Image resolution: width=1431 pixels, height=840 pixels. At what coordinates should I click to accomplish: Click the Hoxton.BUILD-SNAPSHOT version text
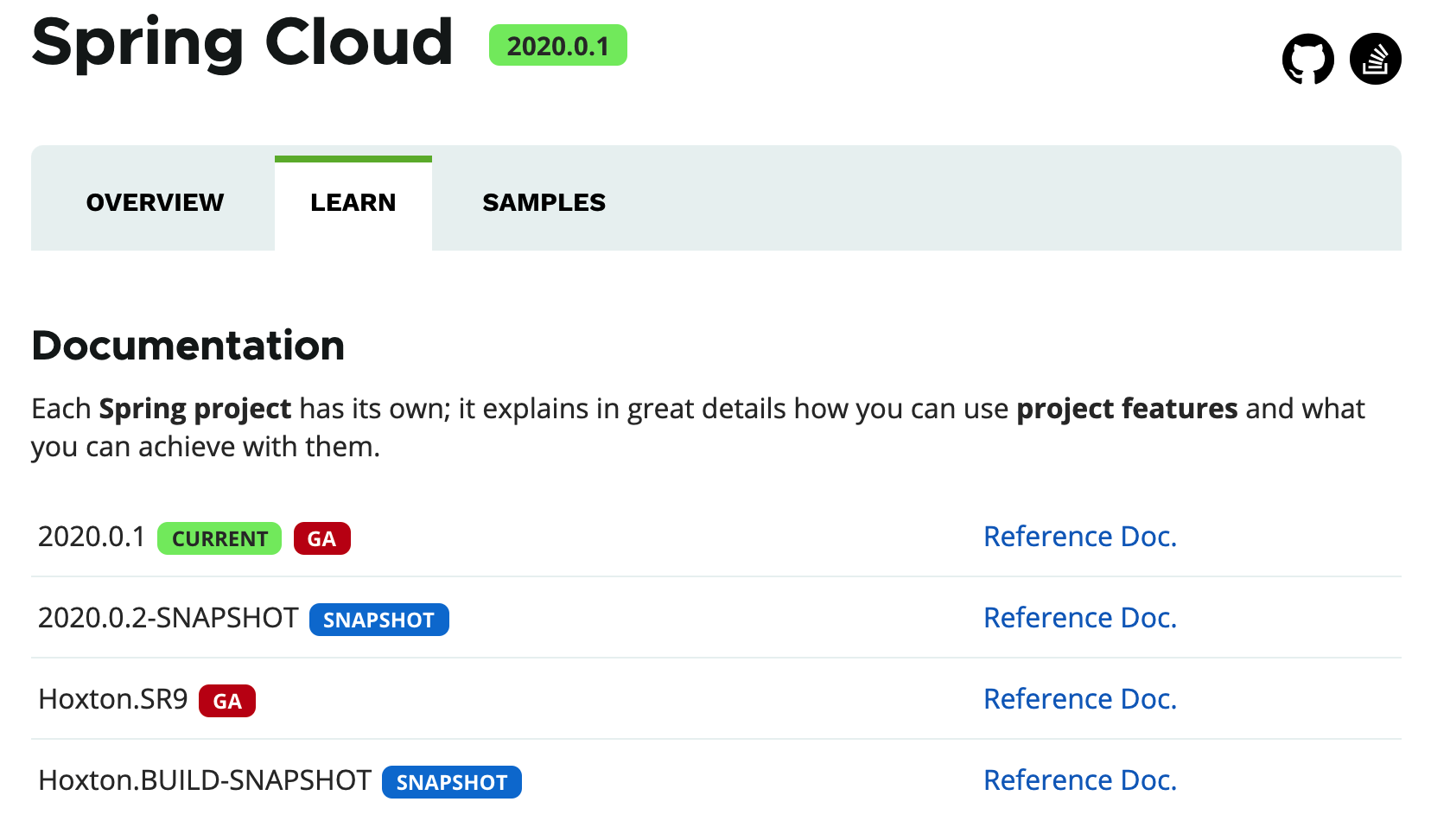coord(205,780)
